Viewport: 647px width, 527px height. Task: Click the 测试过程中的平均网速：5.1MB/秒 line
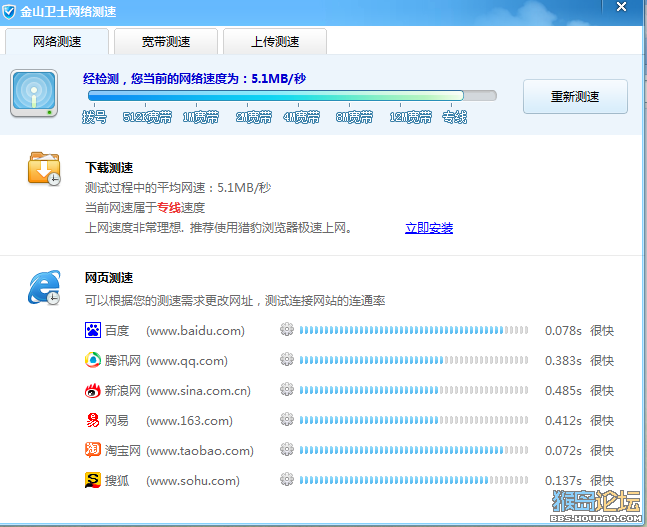pyautogui.click(x=178, y=188)
